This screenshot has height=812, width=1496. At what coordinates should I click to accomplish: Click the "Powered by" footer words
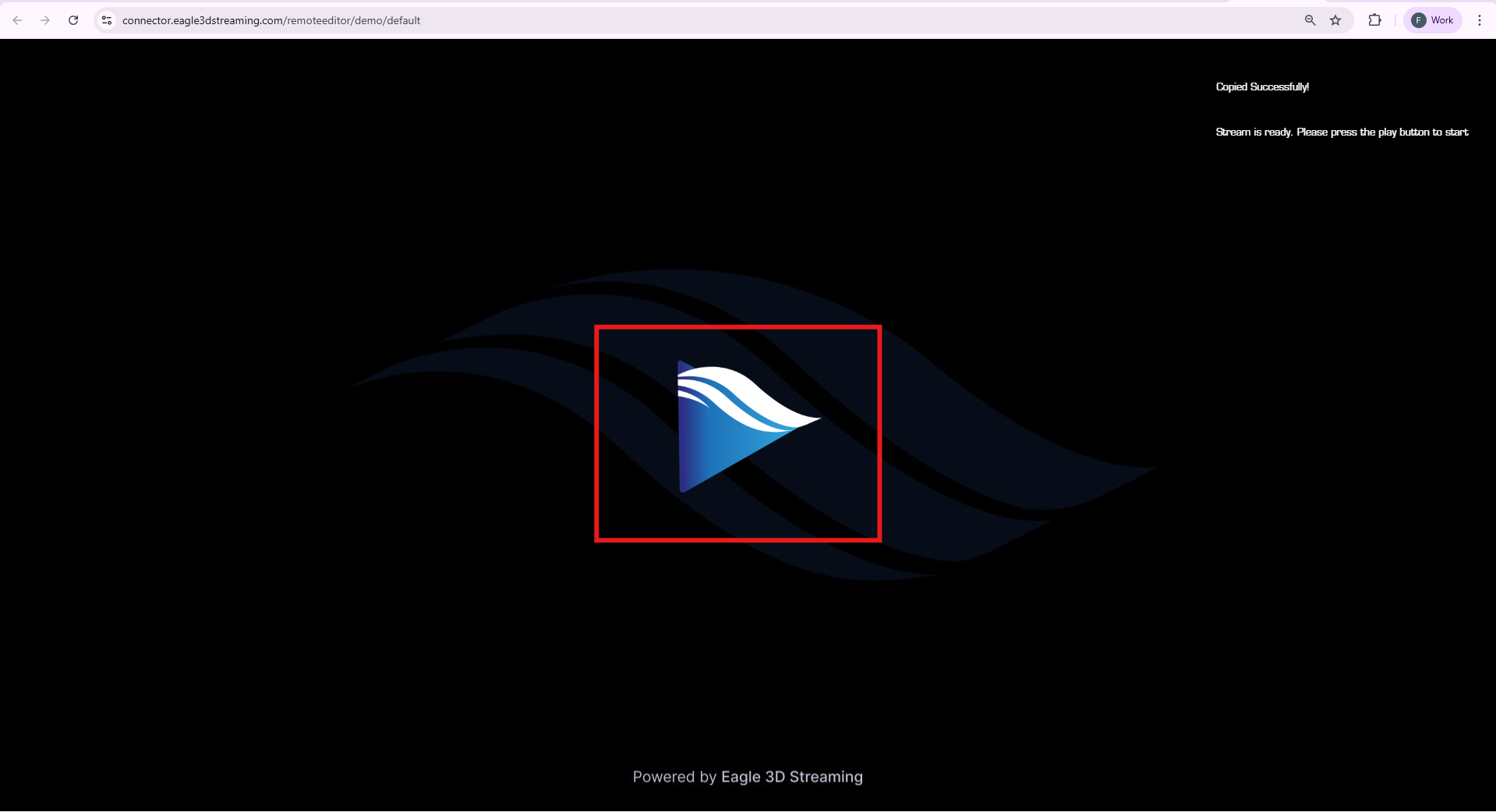[674, 777]
